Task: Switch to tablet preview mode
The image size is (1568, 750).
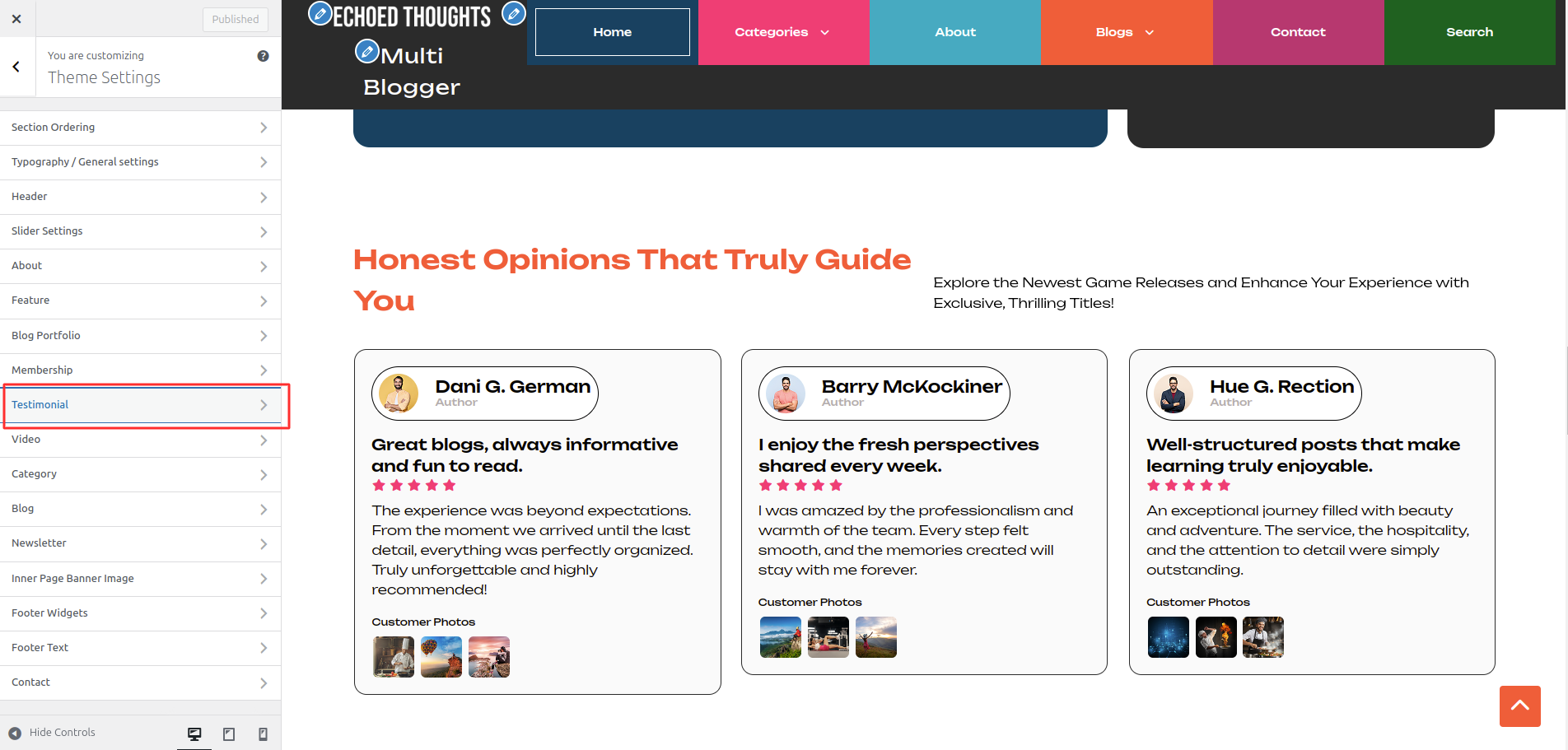Action: pyautogui.click(x=229, y=734)
